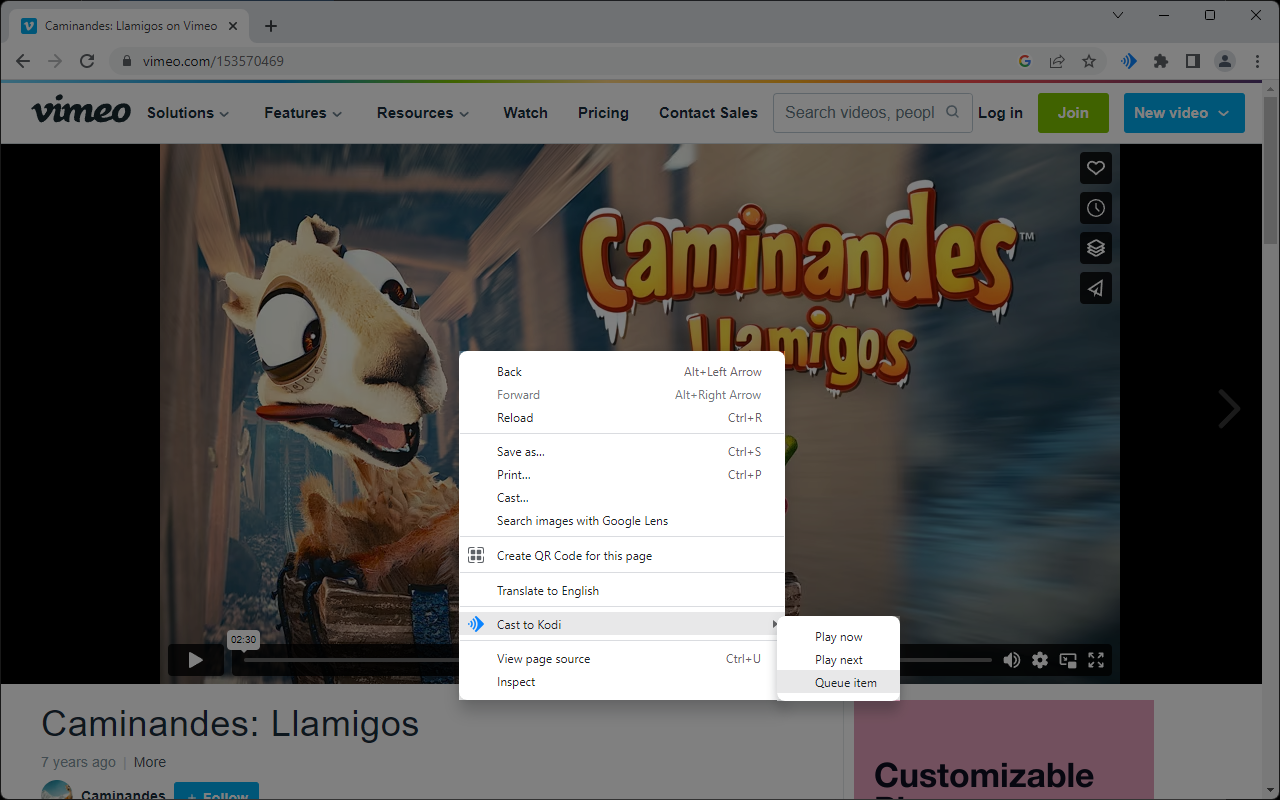Viewport: 1280px width, 800px height.
Task: Select Create QR Code for this page
Action: (622, 556)
